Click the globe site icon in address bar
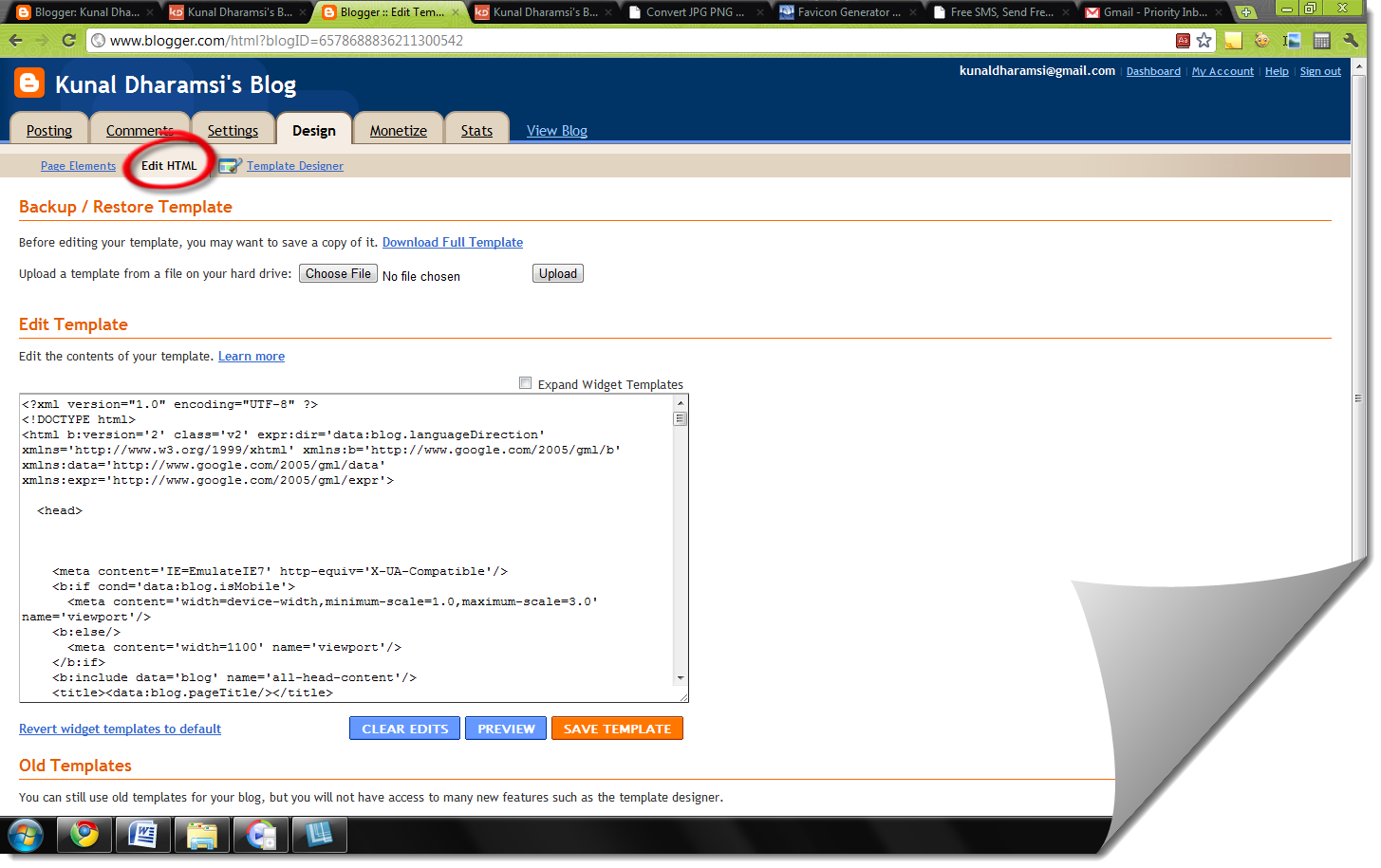This screenshot has width=1381, height=868. pos(98,41)
